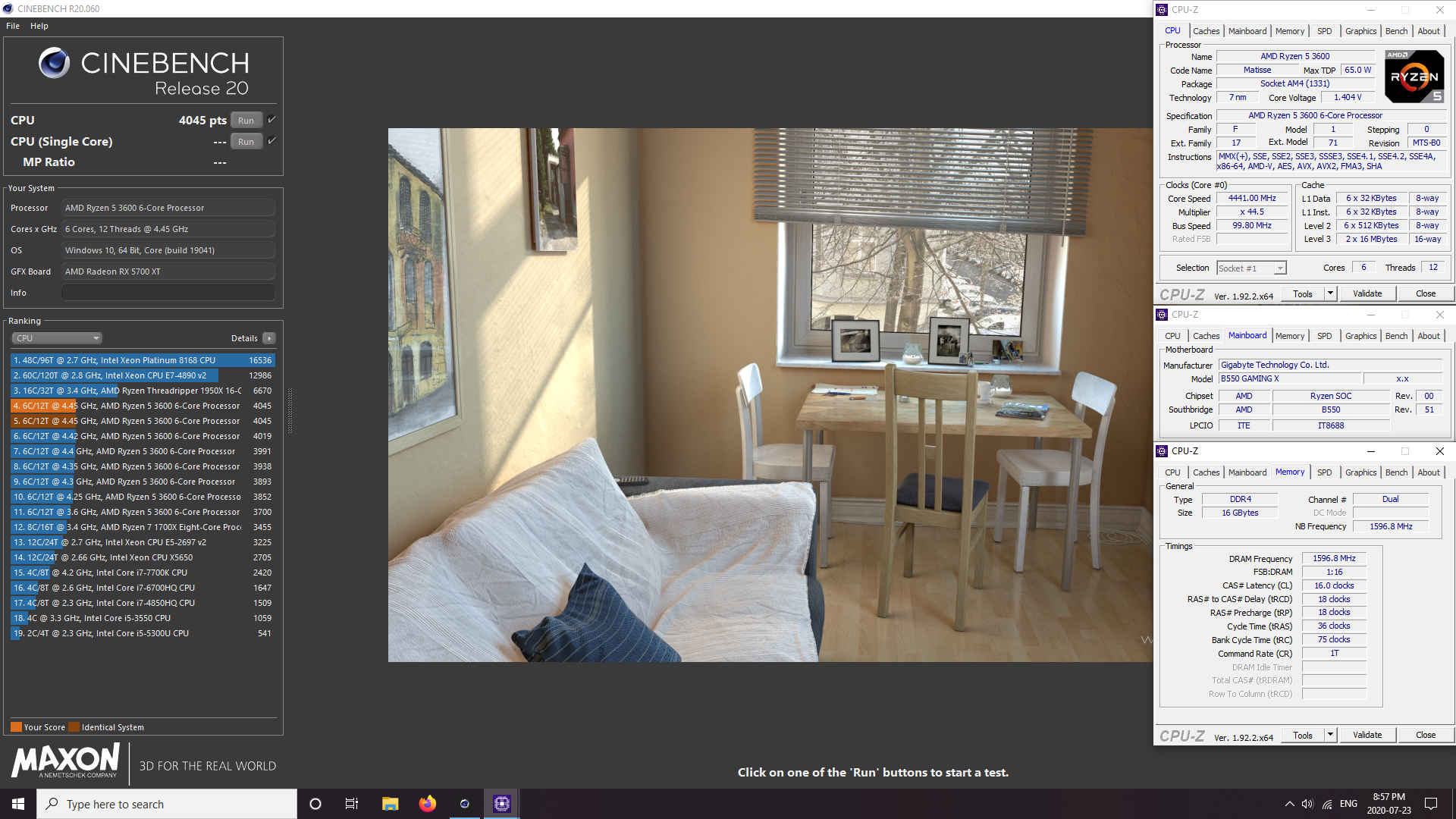
Task: Select ranking row AMD Ryzen Threadripper 1950X
Action: tap(143, 391)
